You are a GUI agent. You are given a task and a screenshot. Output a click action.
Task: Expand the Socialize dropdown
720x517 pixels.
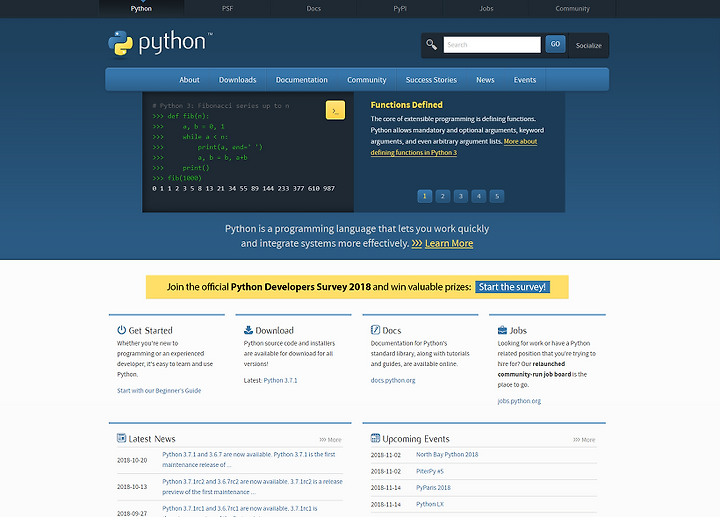coord(589,45)
